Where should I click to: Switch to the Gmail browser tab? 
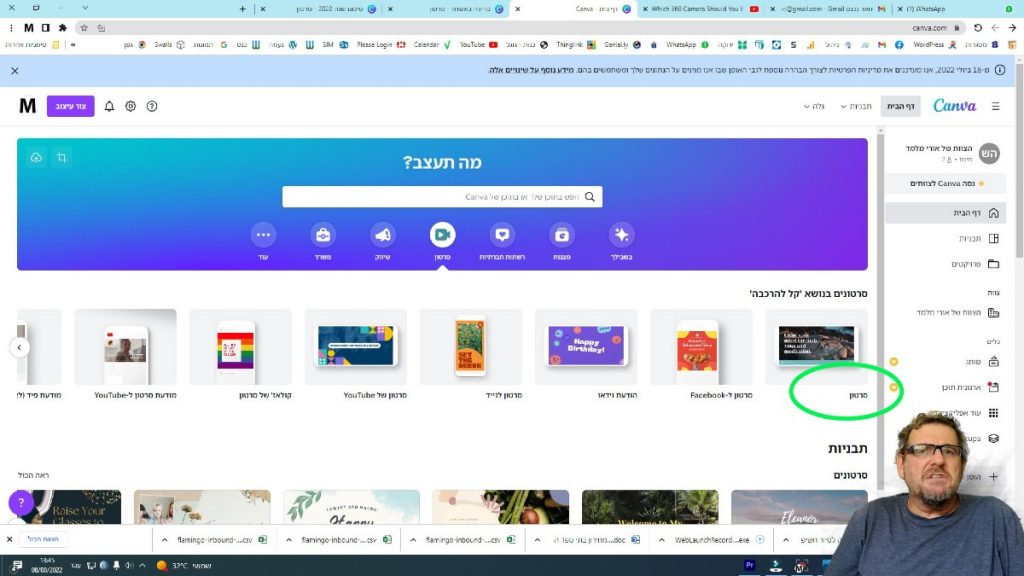click(829, 8)
